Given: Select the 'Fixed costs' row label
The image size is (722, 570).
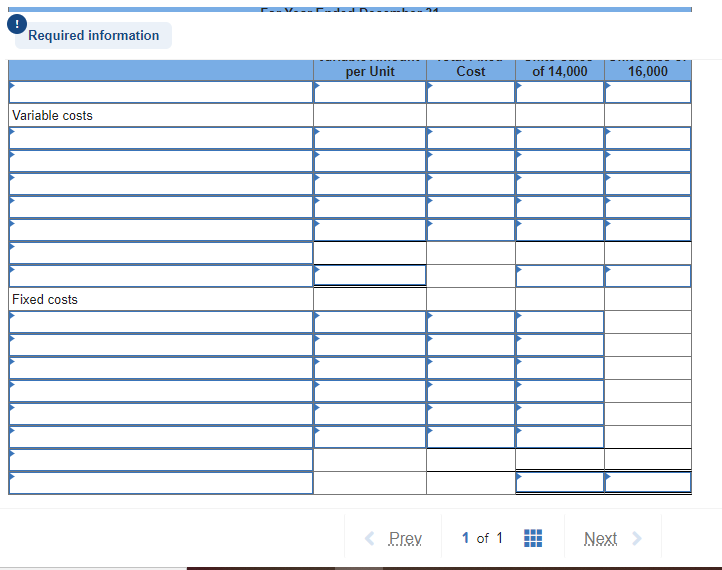Looking at the screenshot, I should click(45, 299).
